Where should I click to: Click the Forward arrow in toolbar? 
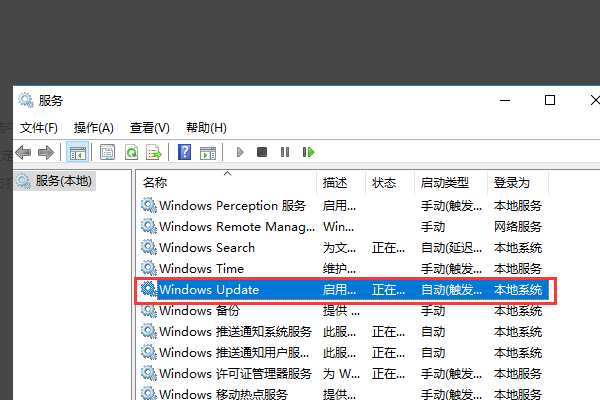pyautogui.click(x=46, y=152)
